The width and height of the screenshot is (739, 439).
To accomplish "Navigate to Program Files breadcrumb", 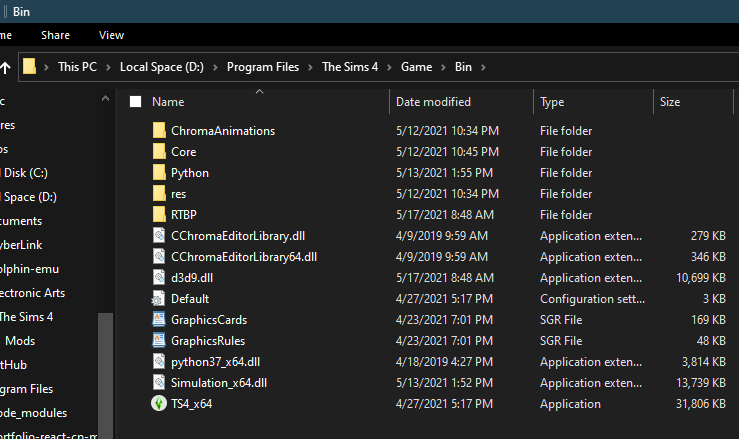I will pos(263,67).
